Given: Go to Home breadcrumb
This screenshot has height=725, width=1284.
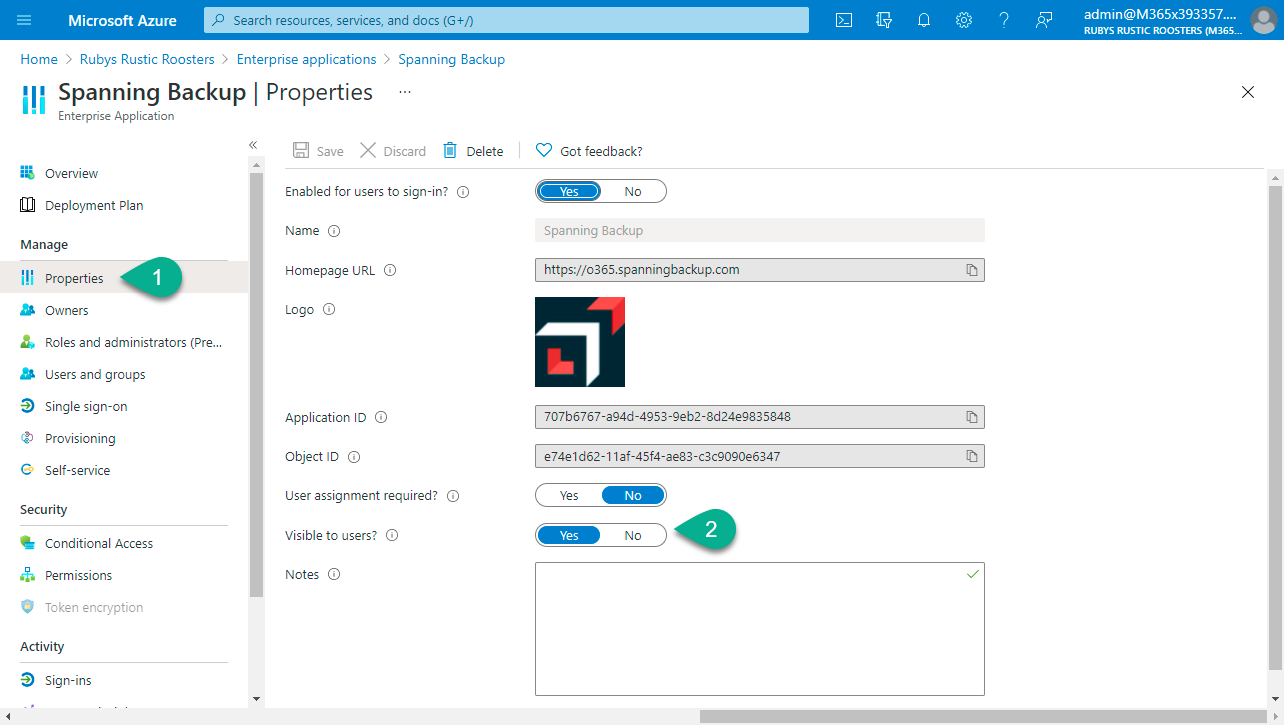Looking at the screenshot, I should point(39,59).
